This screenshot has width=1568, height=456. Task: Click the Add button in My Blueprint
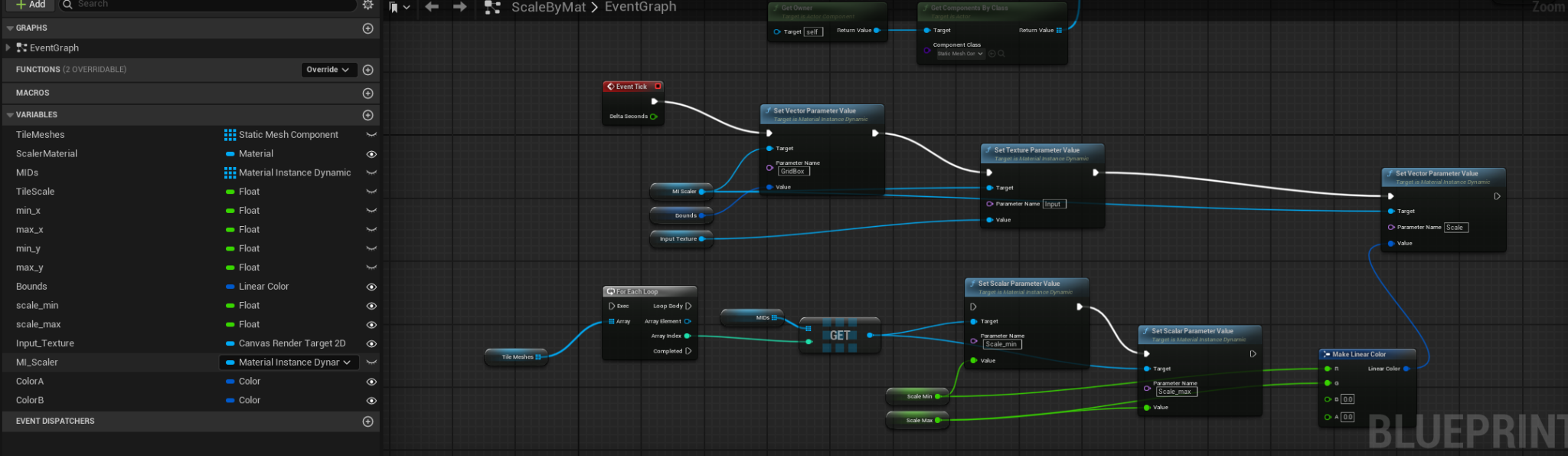point(31,5)
